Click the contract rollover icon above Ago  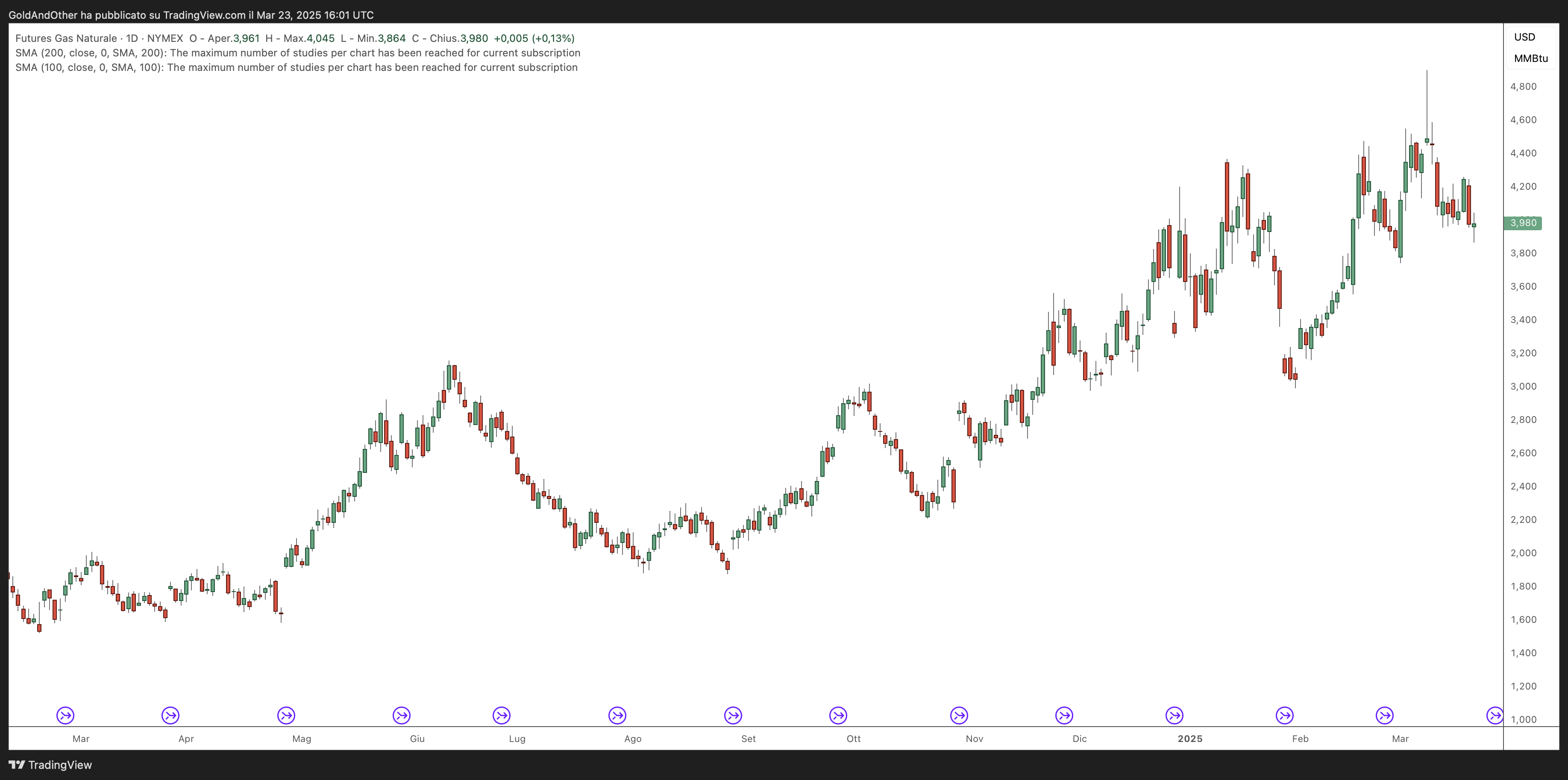coord(617,715)
